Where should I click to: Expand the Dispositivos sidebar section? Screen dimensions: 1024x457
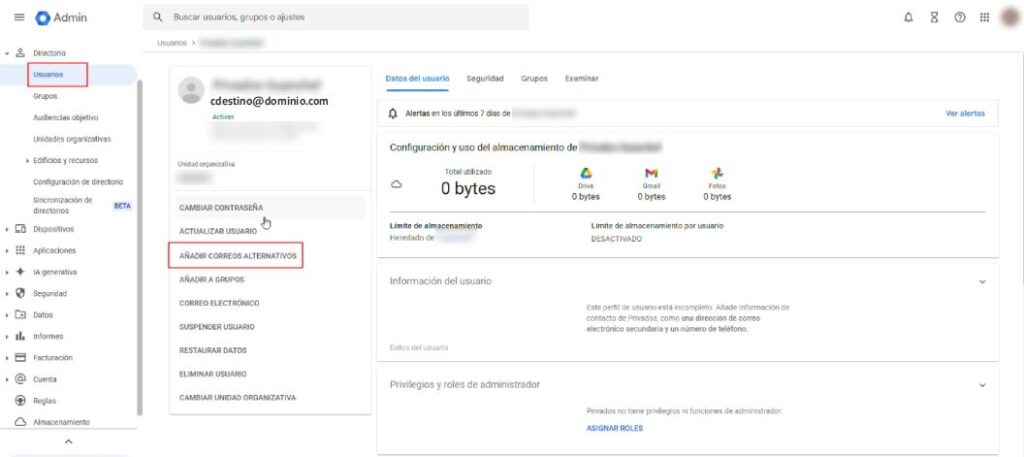pos(8,230)
